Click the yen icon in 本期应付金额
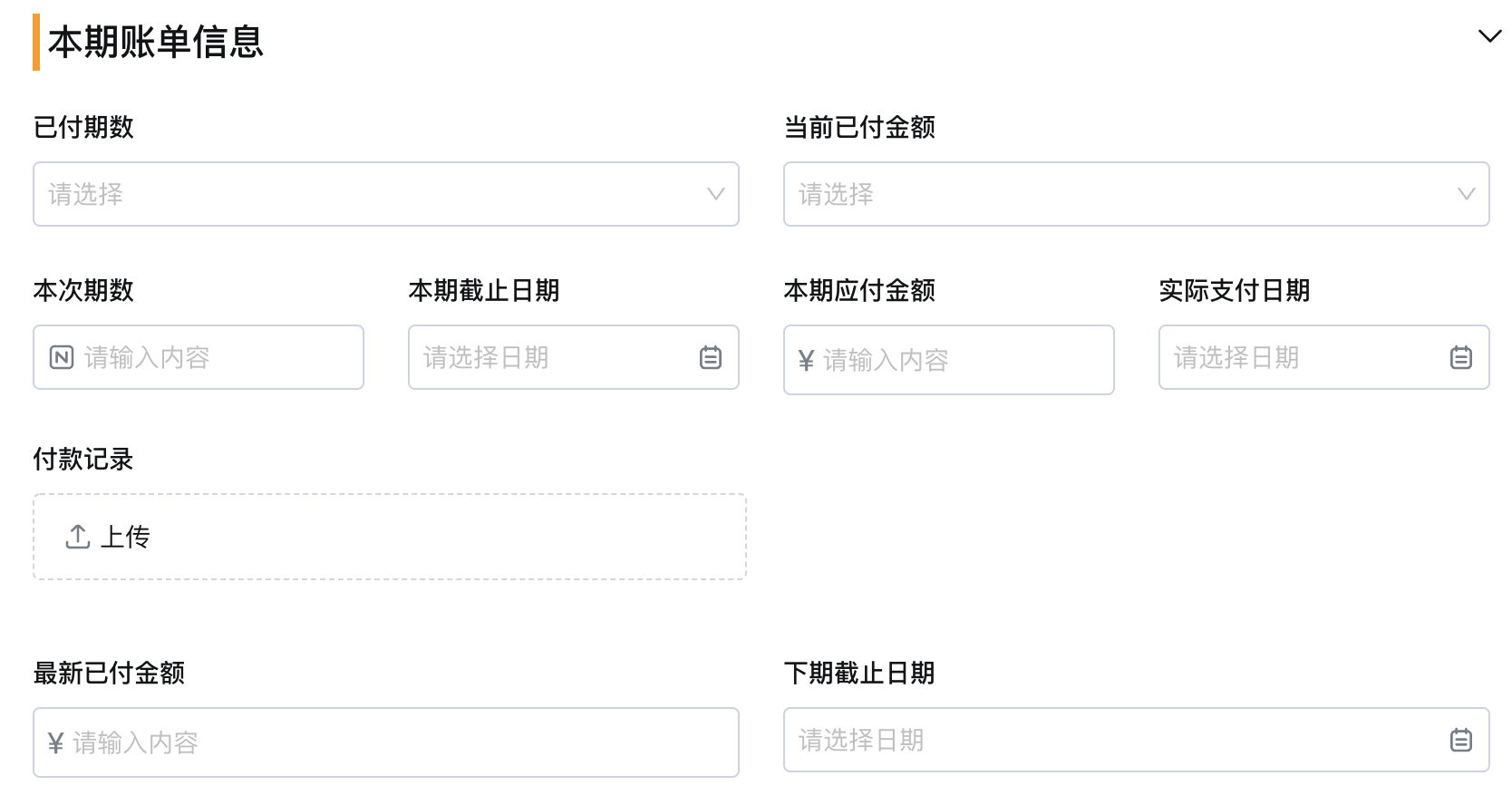Viewport: 1512px width, 805px height. tap(806, 361)
